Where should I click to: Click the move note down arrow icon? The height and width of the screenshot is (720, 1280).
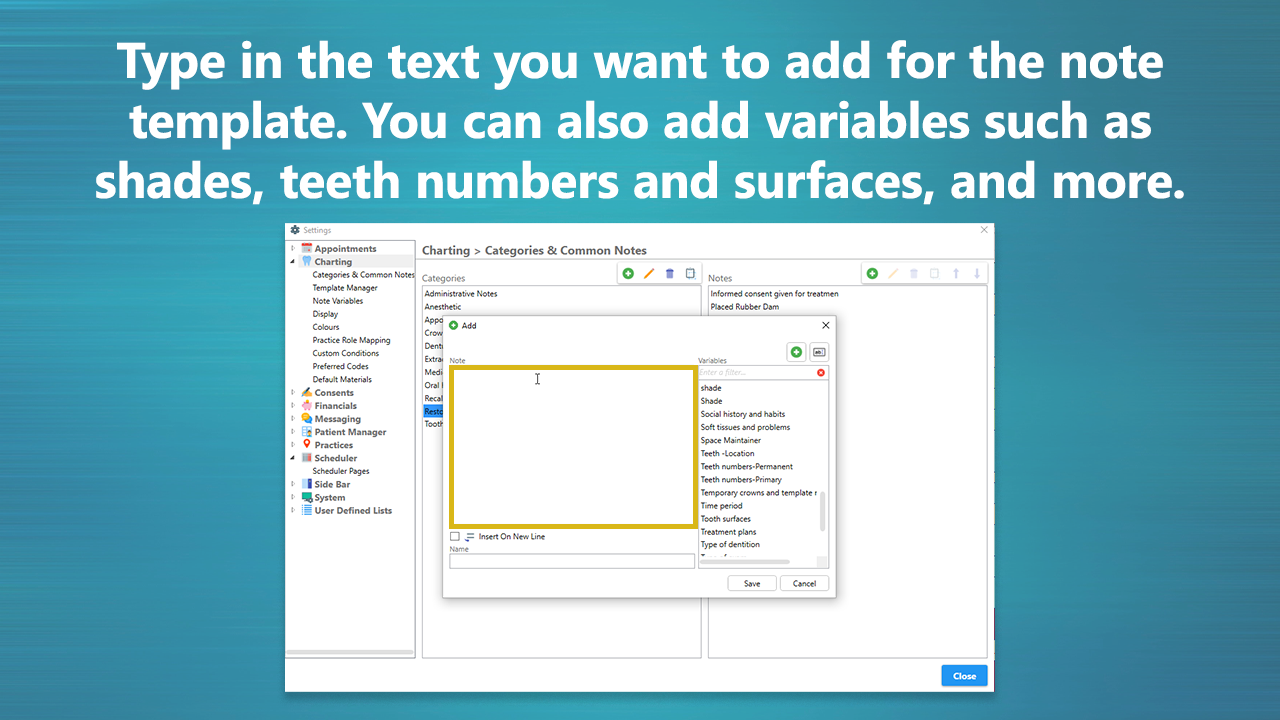coord(975,272)
